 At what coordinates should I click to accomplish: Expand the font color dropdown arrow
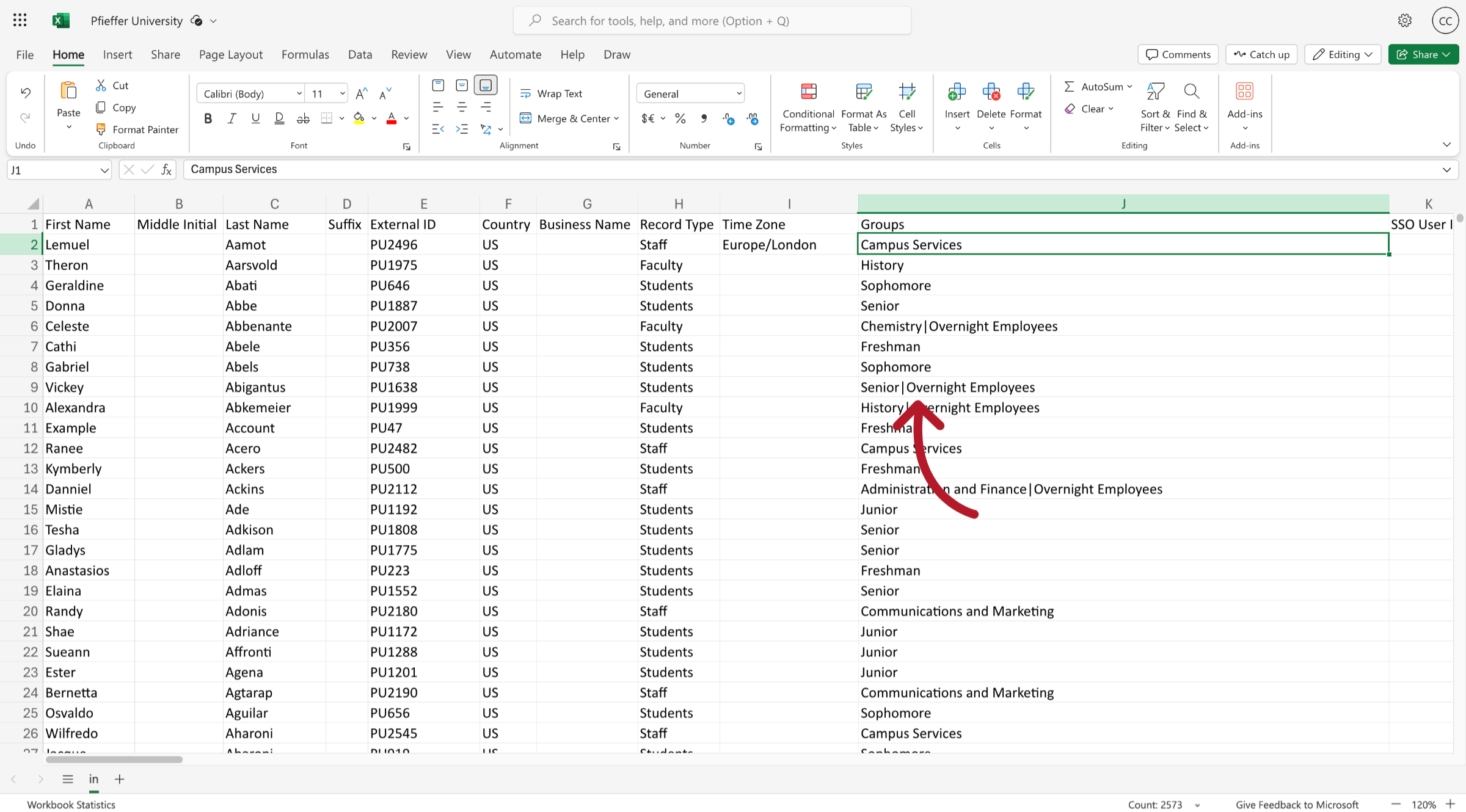tap(406, 118)
